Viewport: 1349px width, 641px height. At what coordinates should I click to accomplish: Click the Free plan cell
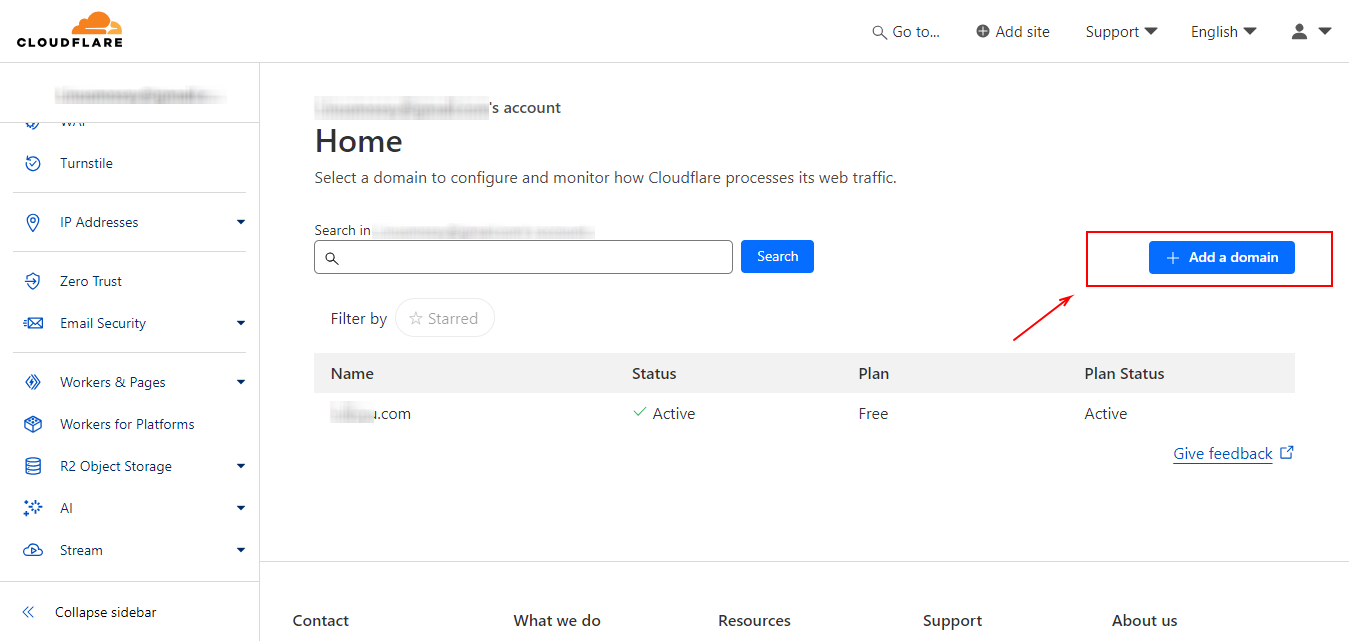point(873,413)
